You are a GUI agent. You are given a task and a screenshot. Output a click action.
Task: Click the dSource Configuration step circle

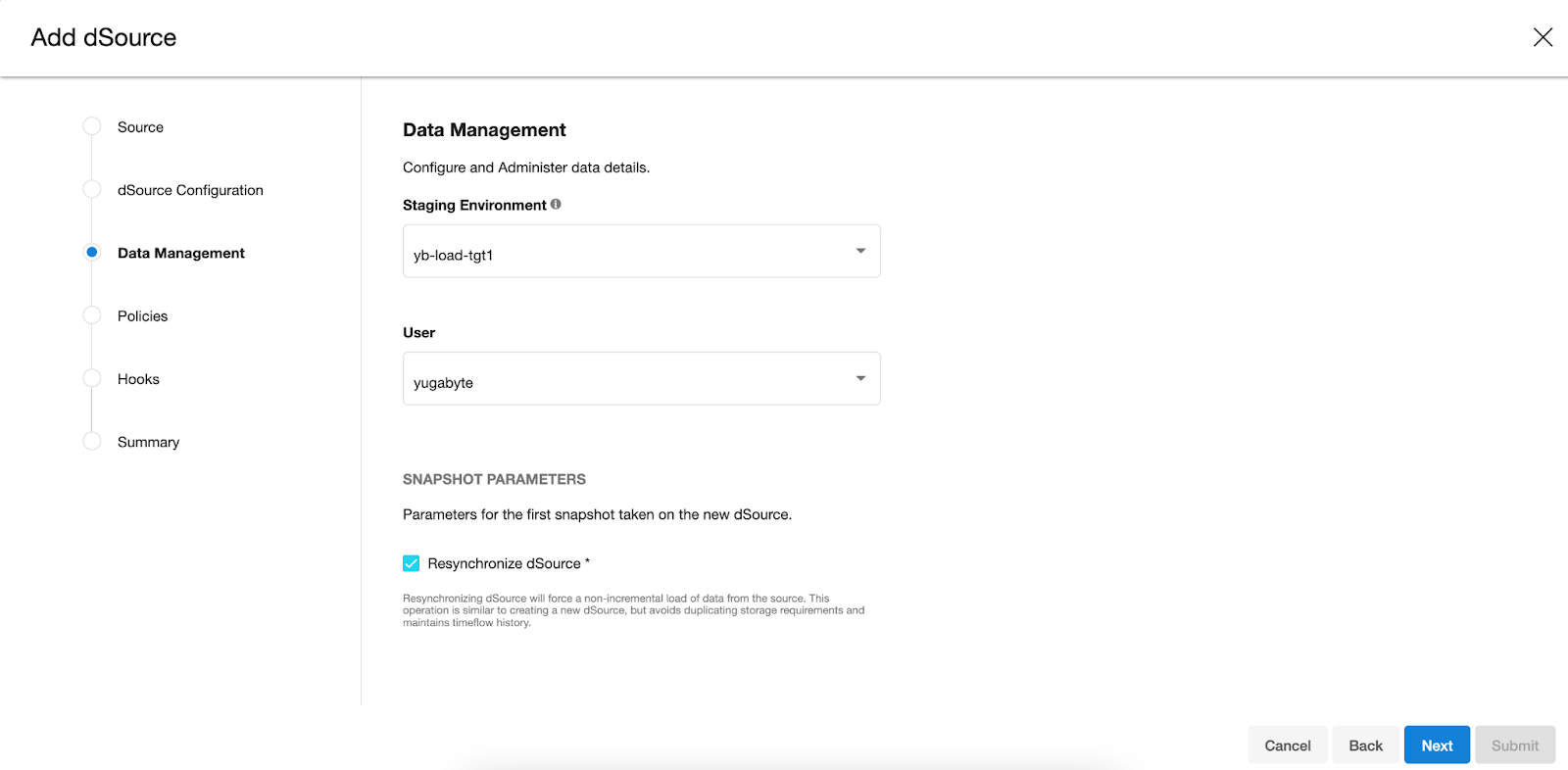[92, 189]
